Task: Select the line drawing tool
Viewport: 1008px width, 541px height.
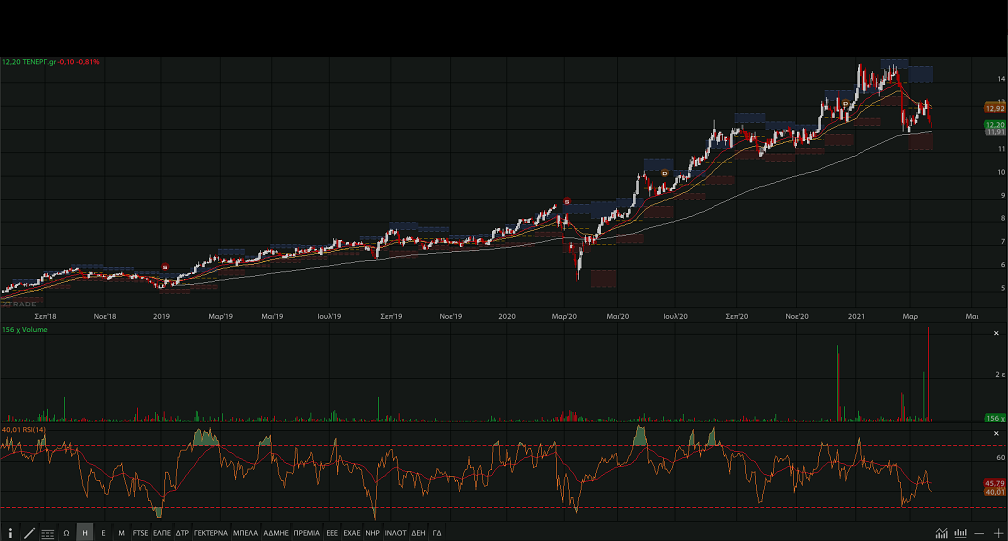Action: click(29, 533)
